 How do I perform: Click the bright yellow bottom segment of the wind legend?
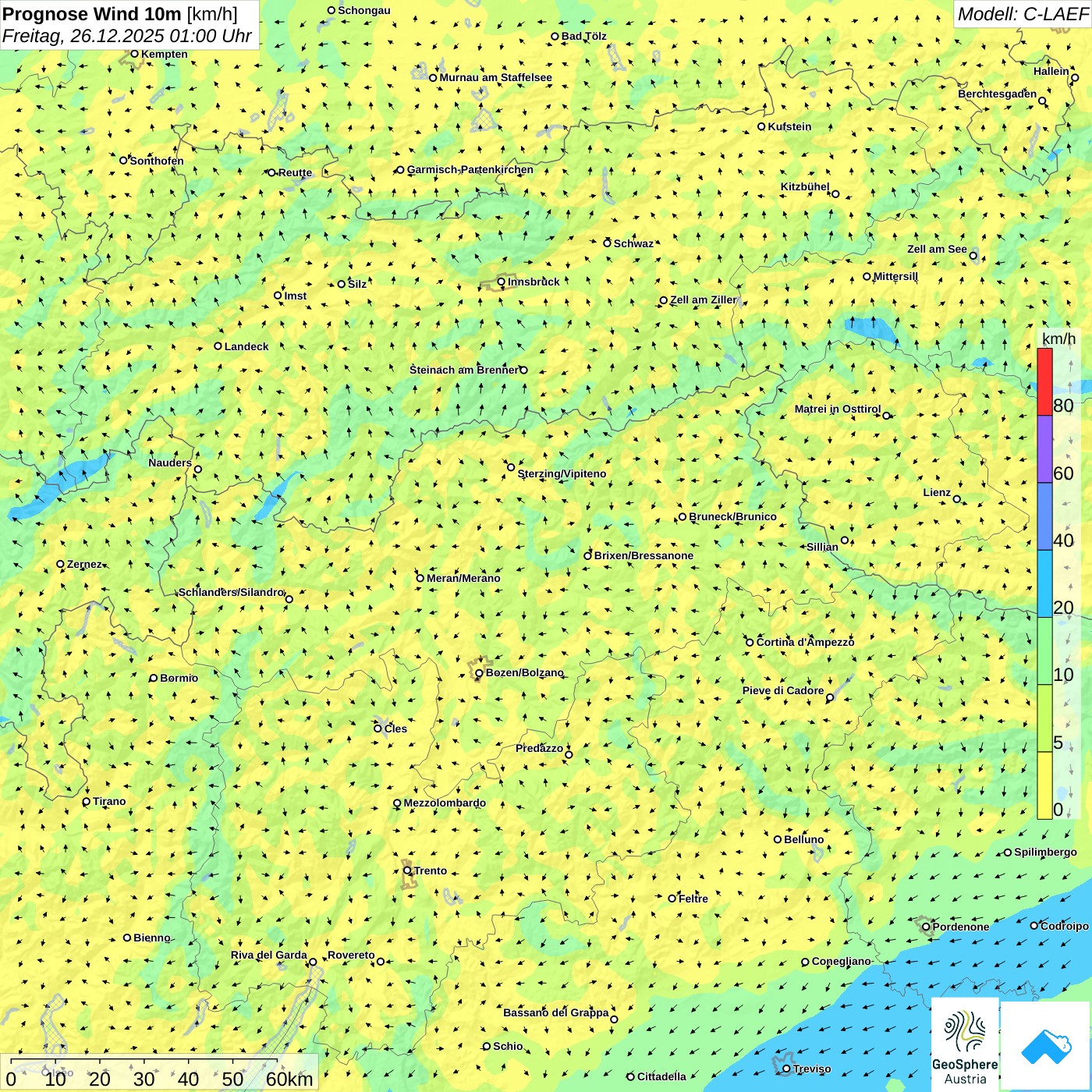pos(1044,785)
